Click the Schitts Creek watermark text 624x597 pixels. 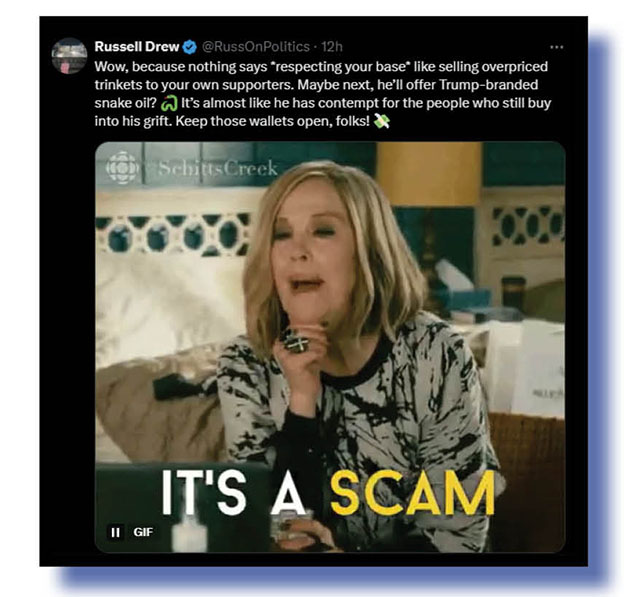click(x=218, y=168)
